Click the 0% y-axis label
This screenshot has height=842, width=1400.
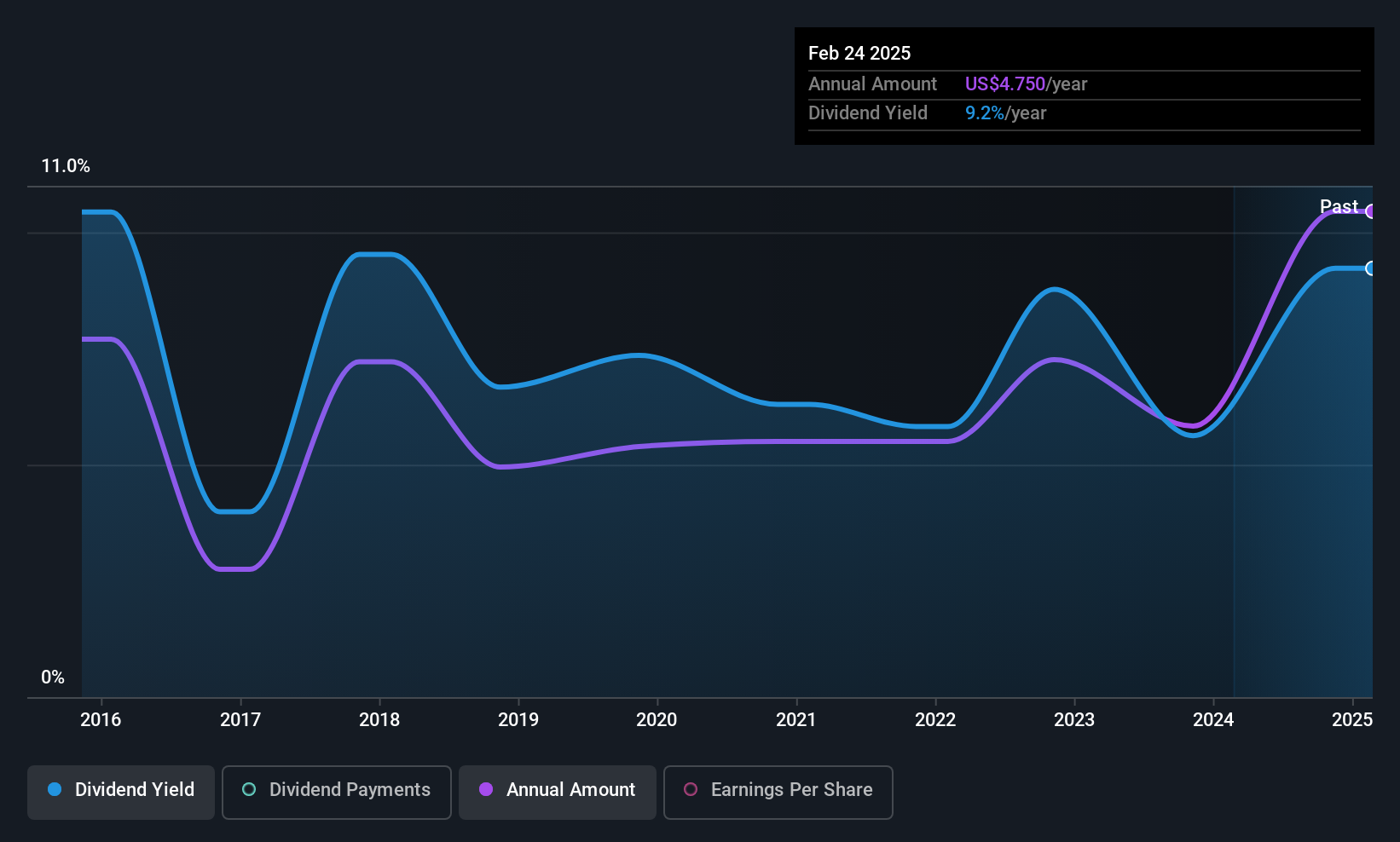click(x=53, y=678)
